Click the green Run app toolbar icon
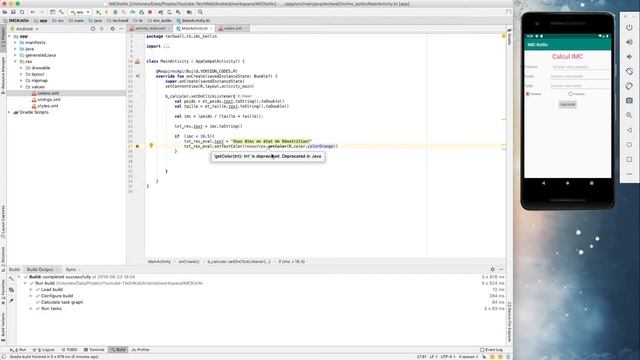 [x=98, y=12]
